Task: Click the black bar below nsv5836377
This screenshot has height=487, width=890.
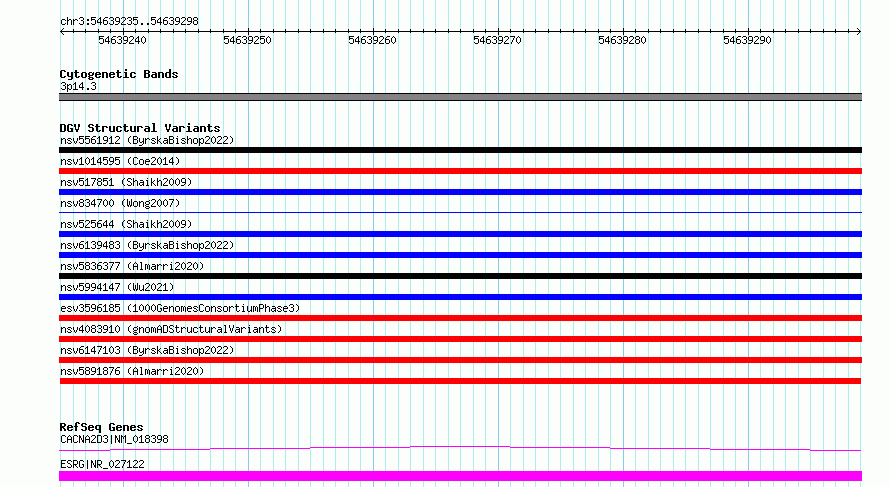Action: (x=460, y=276)
